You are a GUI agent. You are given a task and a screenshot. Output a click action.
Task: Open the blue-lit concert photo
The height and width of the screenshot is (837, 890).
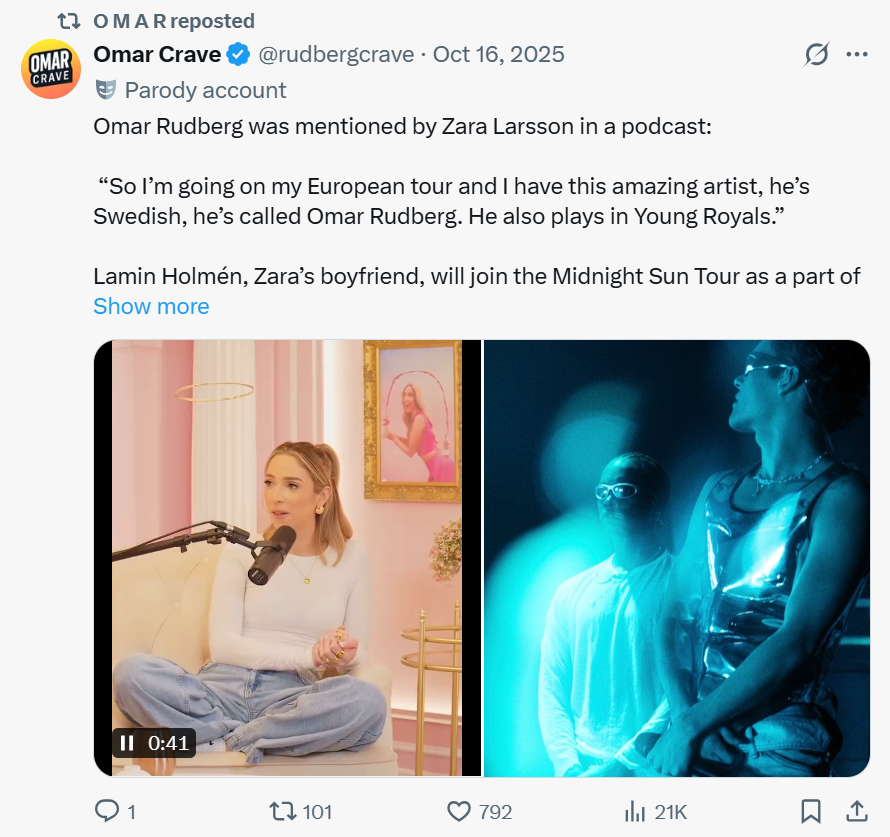(x=677, y=558)
